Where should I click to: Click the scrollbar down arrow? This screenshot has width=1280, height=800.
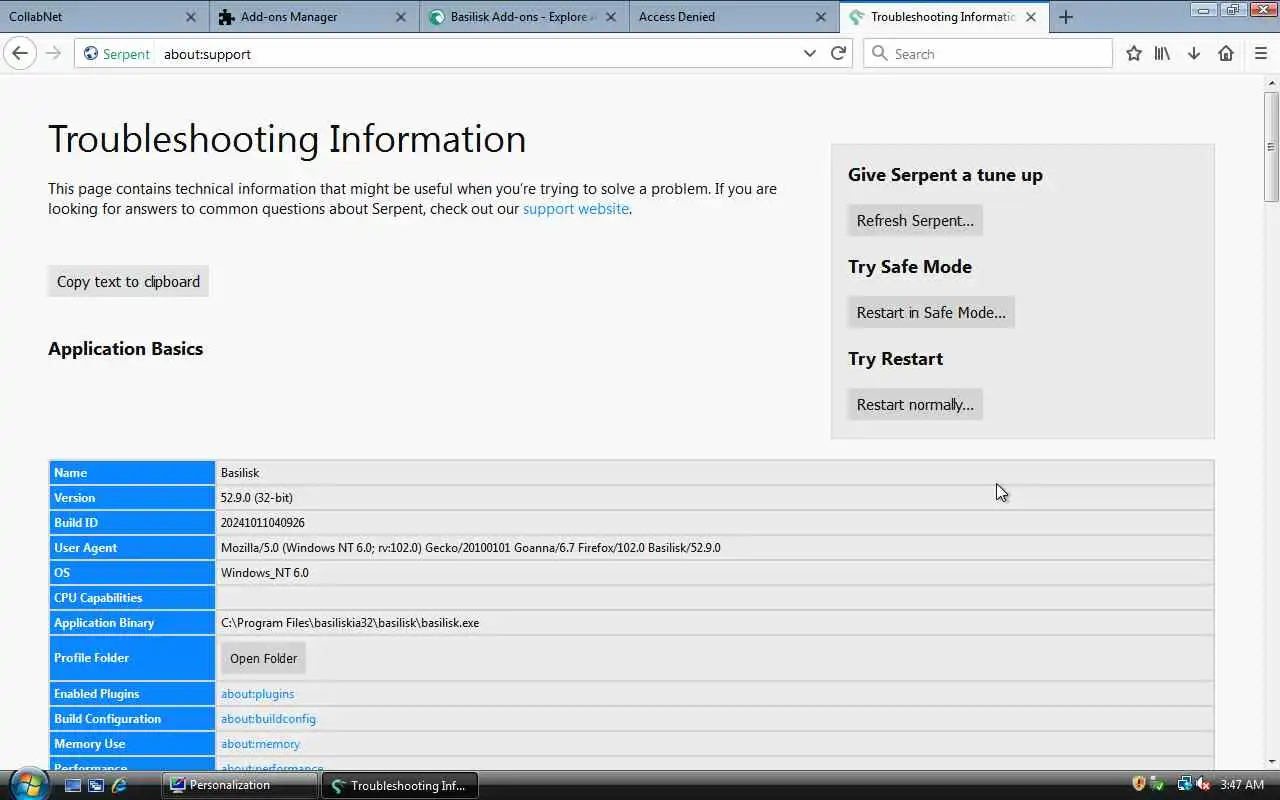pos(1271,762)
